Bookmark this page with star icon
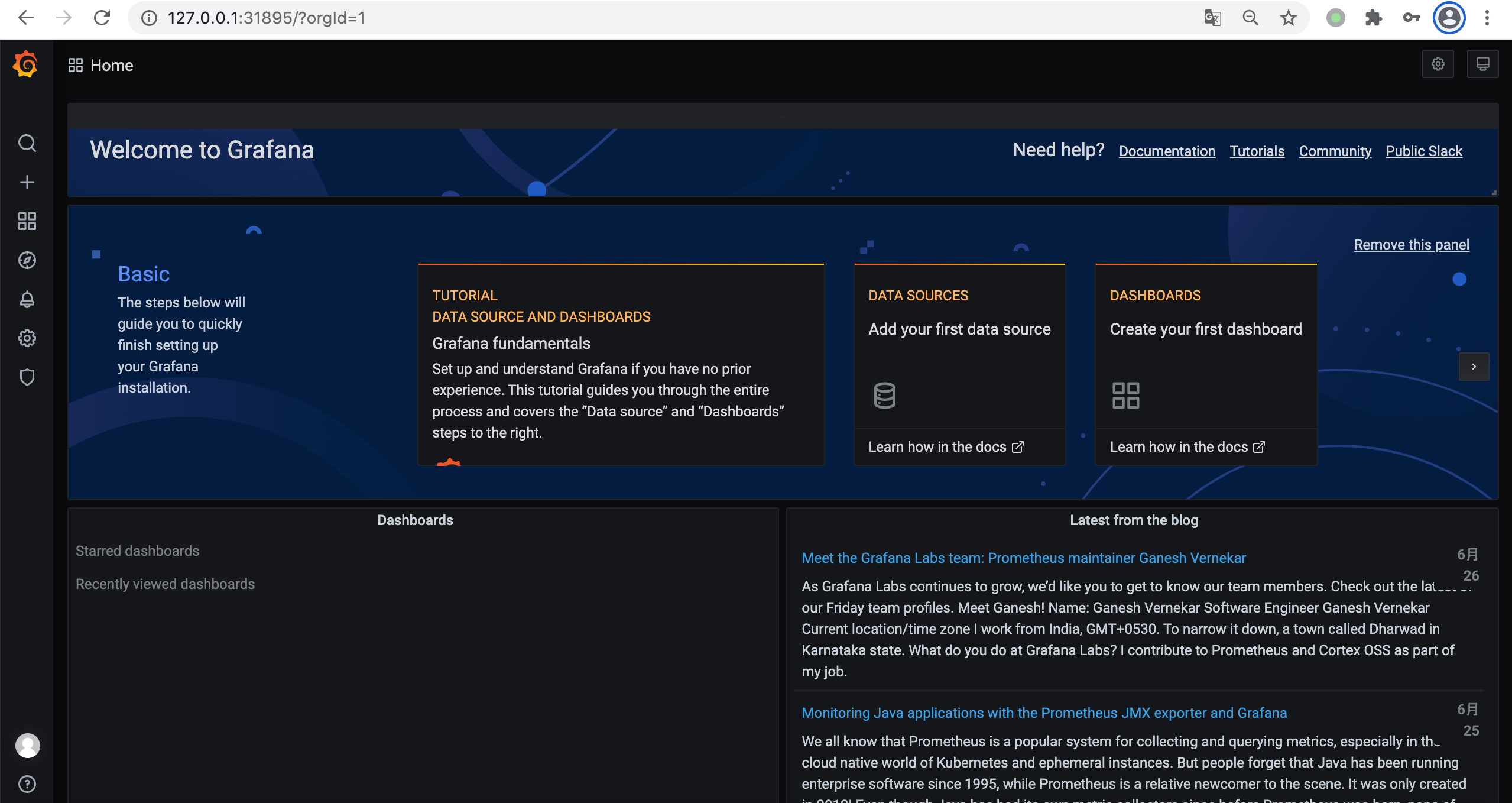The image size is (1512, 803). pyautogui.click(x=1288, y=18)
